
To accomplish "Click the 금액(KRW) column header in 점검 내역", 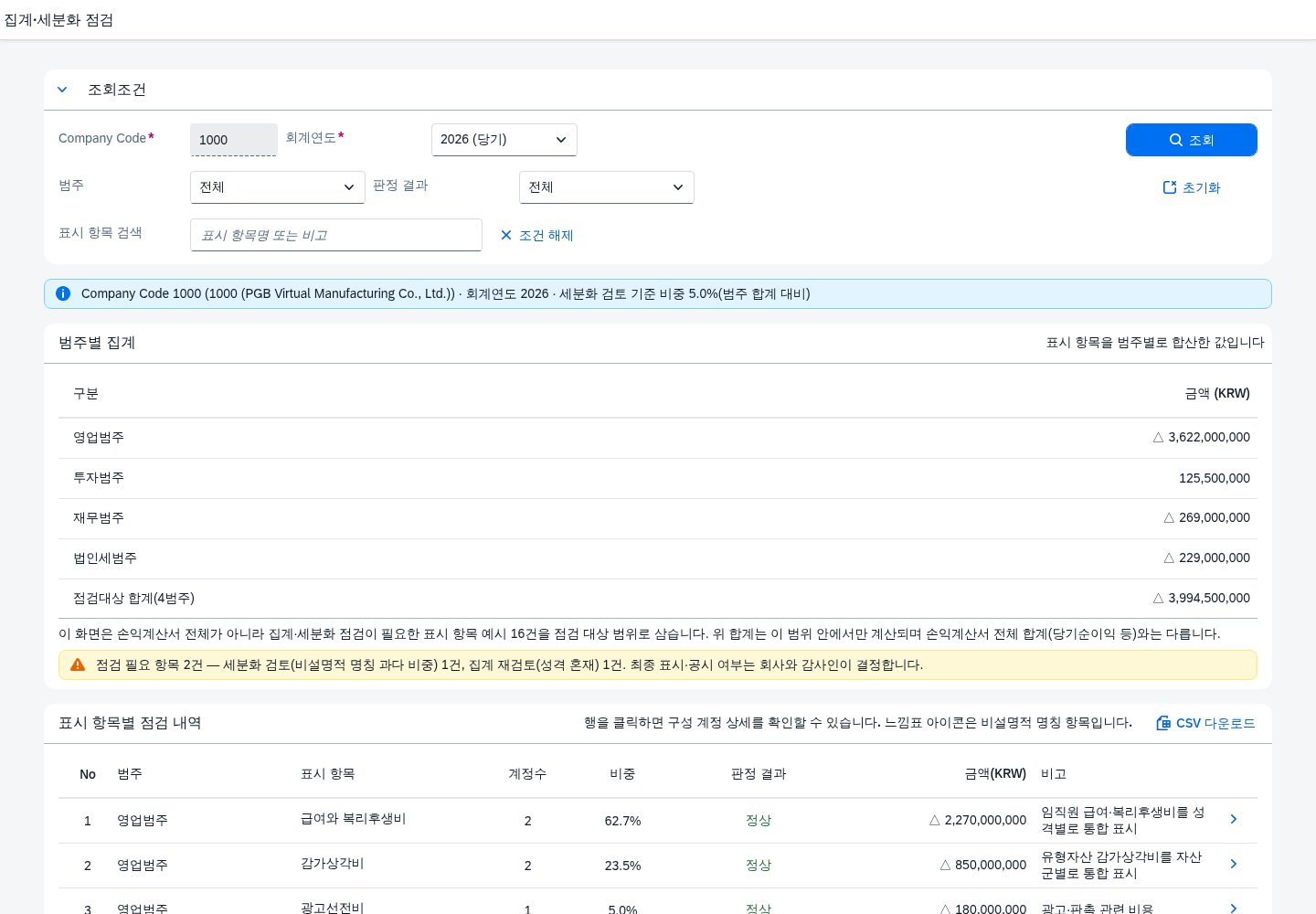I will click(x=995, y=773).
